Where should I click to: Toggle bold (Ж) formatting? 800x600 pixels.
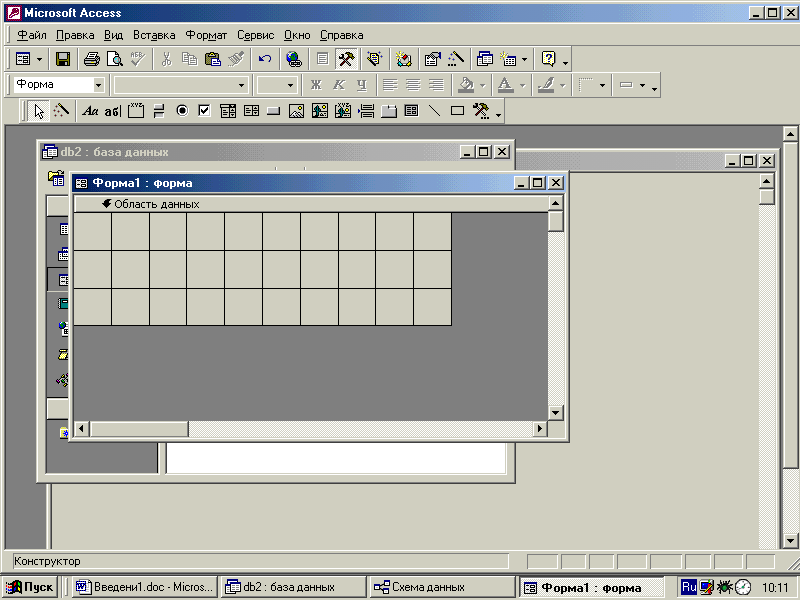click(x=316, y=85)
